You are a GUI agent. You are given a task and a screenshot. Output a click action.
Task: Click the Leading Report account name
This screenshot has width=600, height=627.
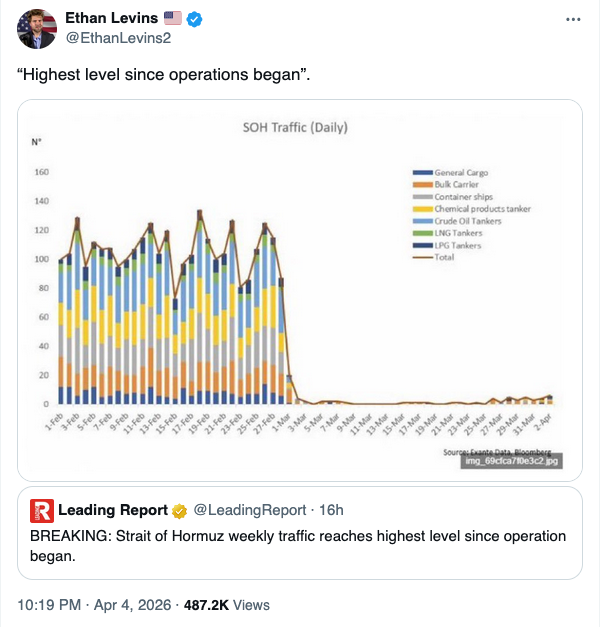[113, 511]
